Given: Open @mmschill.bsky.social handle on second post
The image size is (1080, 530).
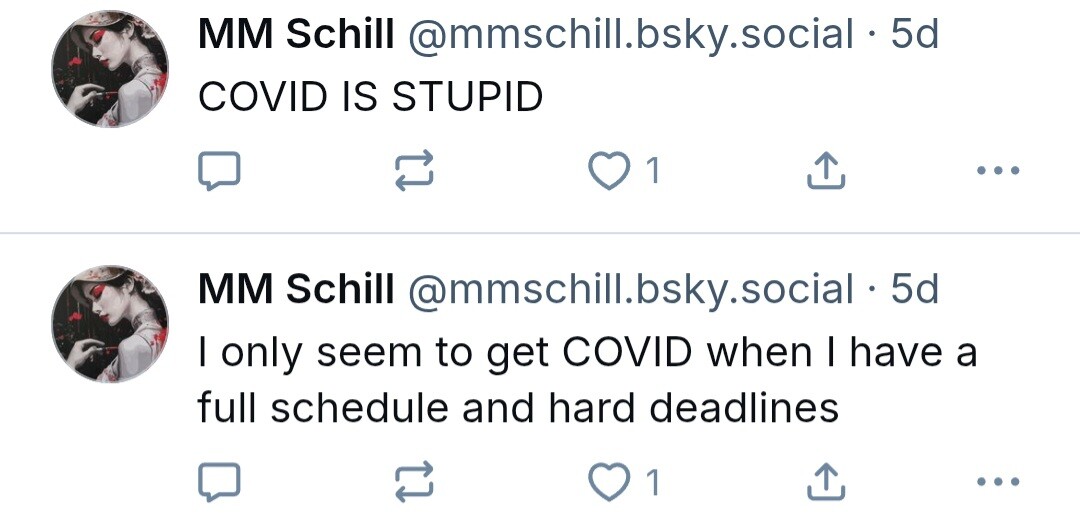Looking at the screenshot, I should (631, 289).
